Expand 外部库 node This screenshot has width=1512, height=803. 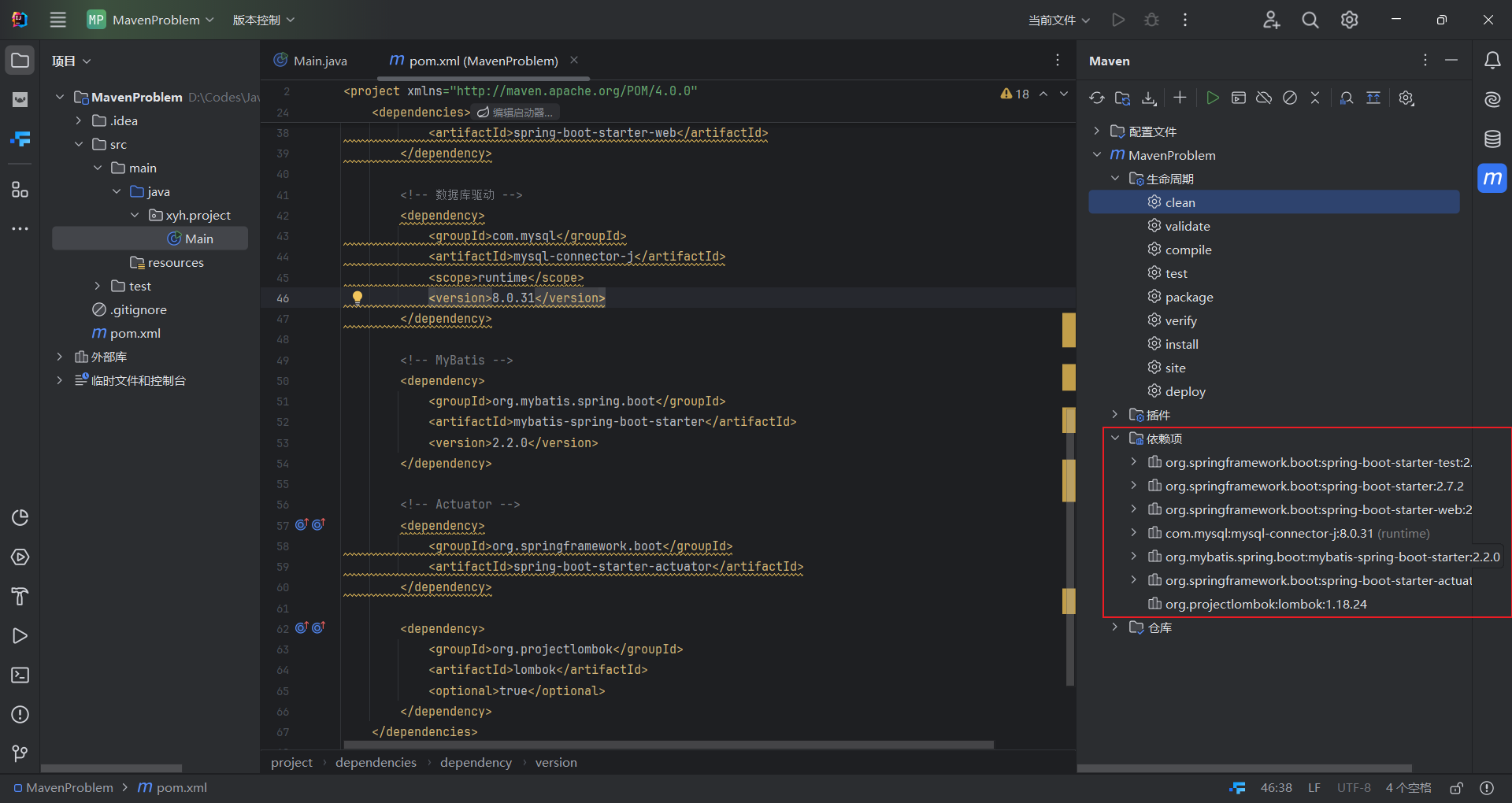(60, 357)
